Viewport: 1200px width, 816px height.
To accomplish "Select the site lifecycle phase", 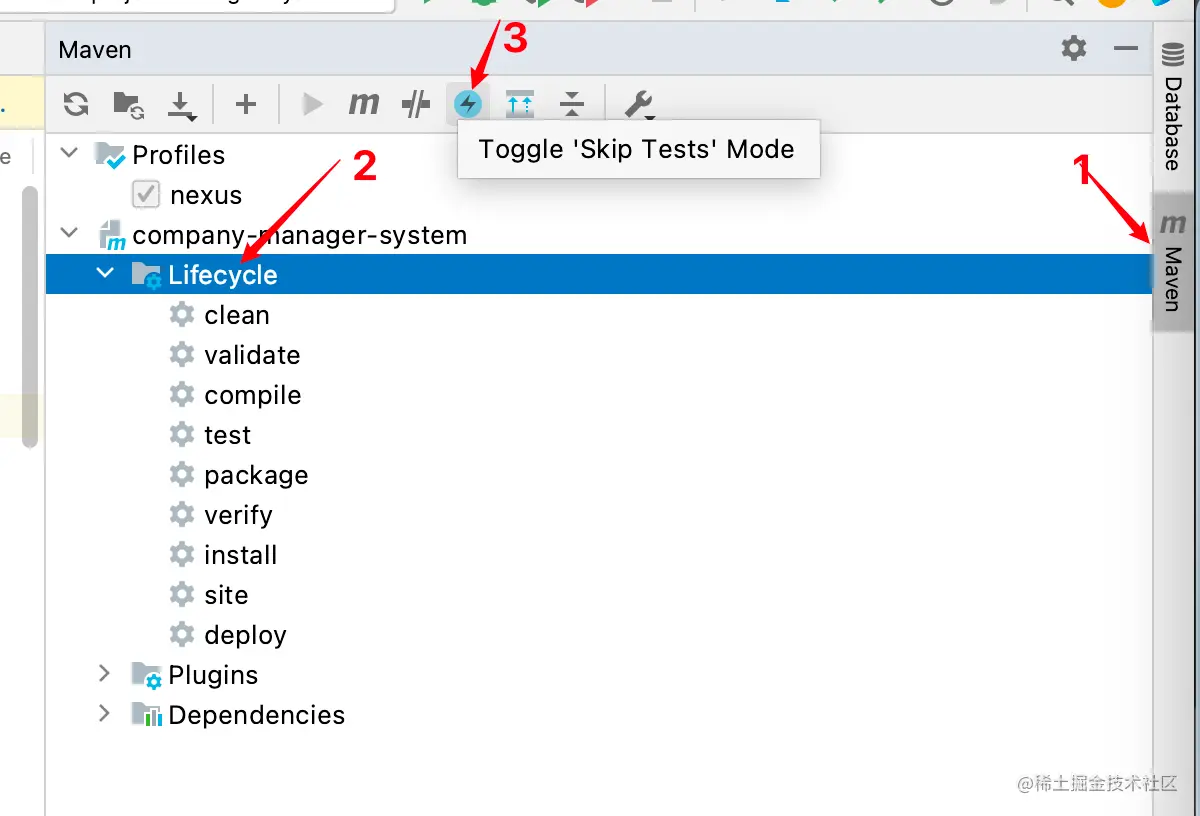I will coord(226,595).
